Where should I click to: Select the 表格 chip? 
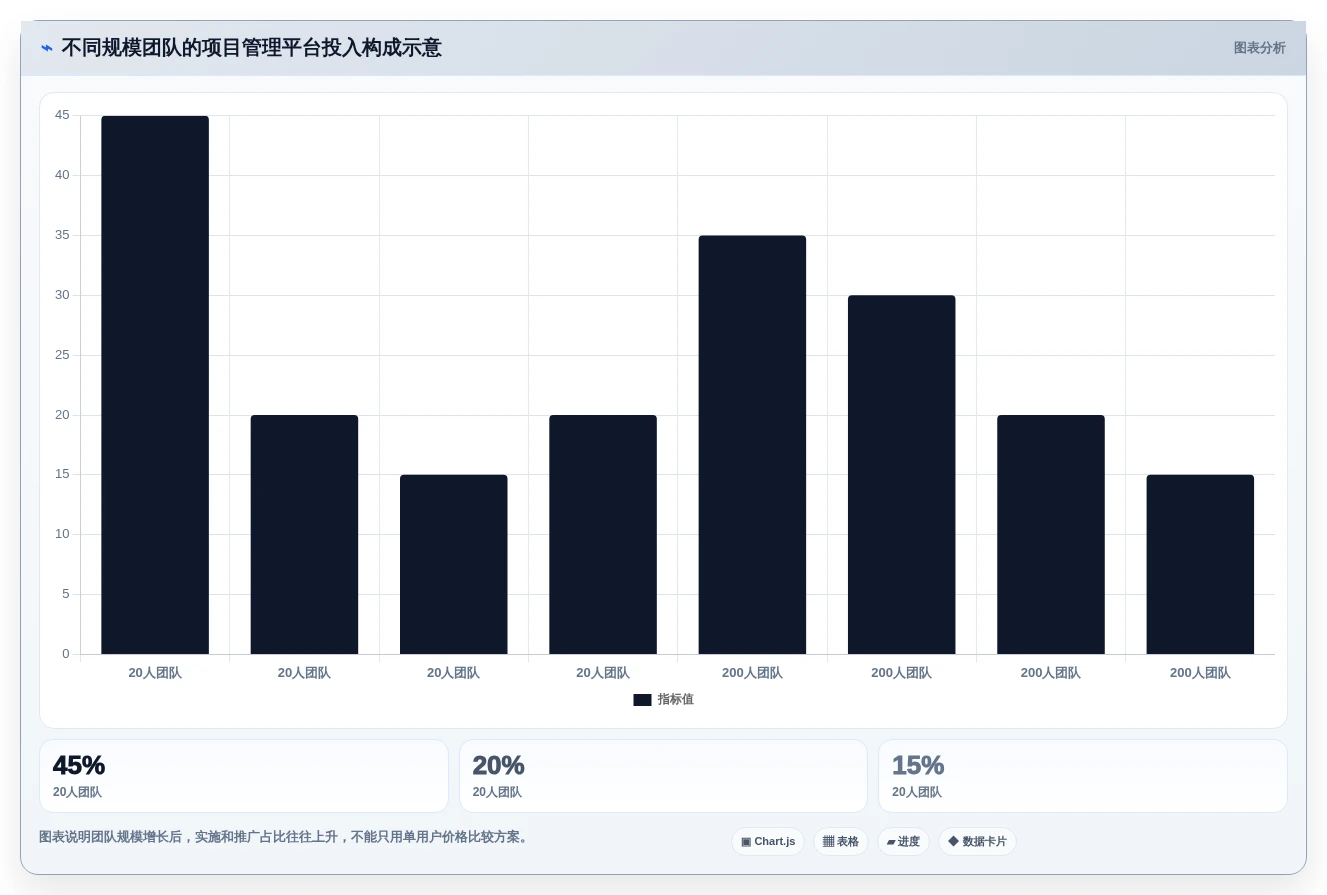tap(841, 842)
